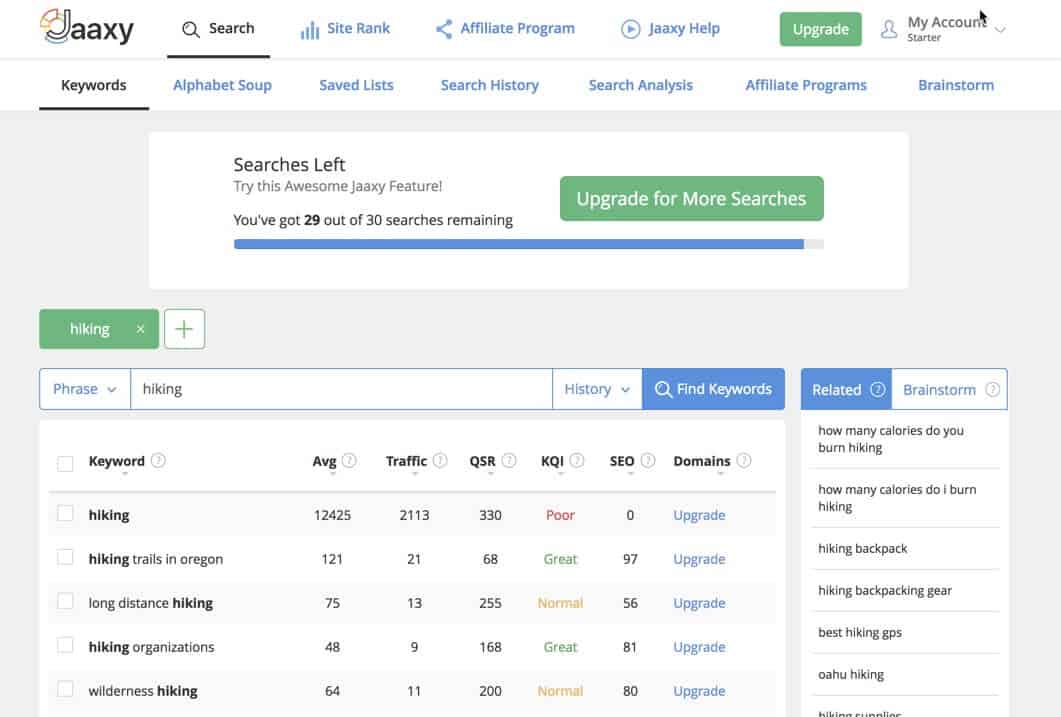This screenshot has height=717, width=1061.
Task: Select how many calories do you burn hiking
Action: 891,439
